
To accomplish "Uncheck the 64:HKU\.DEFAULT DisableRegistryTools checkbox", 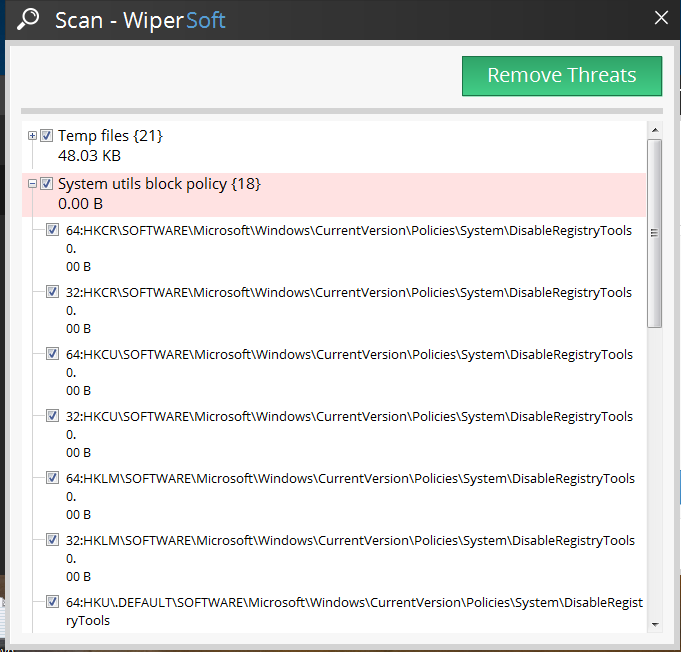I will coord(53,602).
